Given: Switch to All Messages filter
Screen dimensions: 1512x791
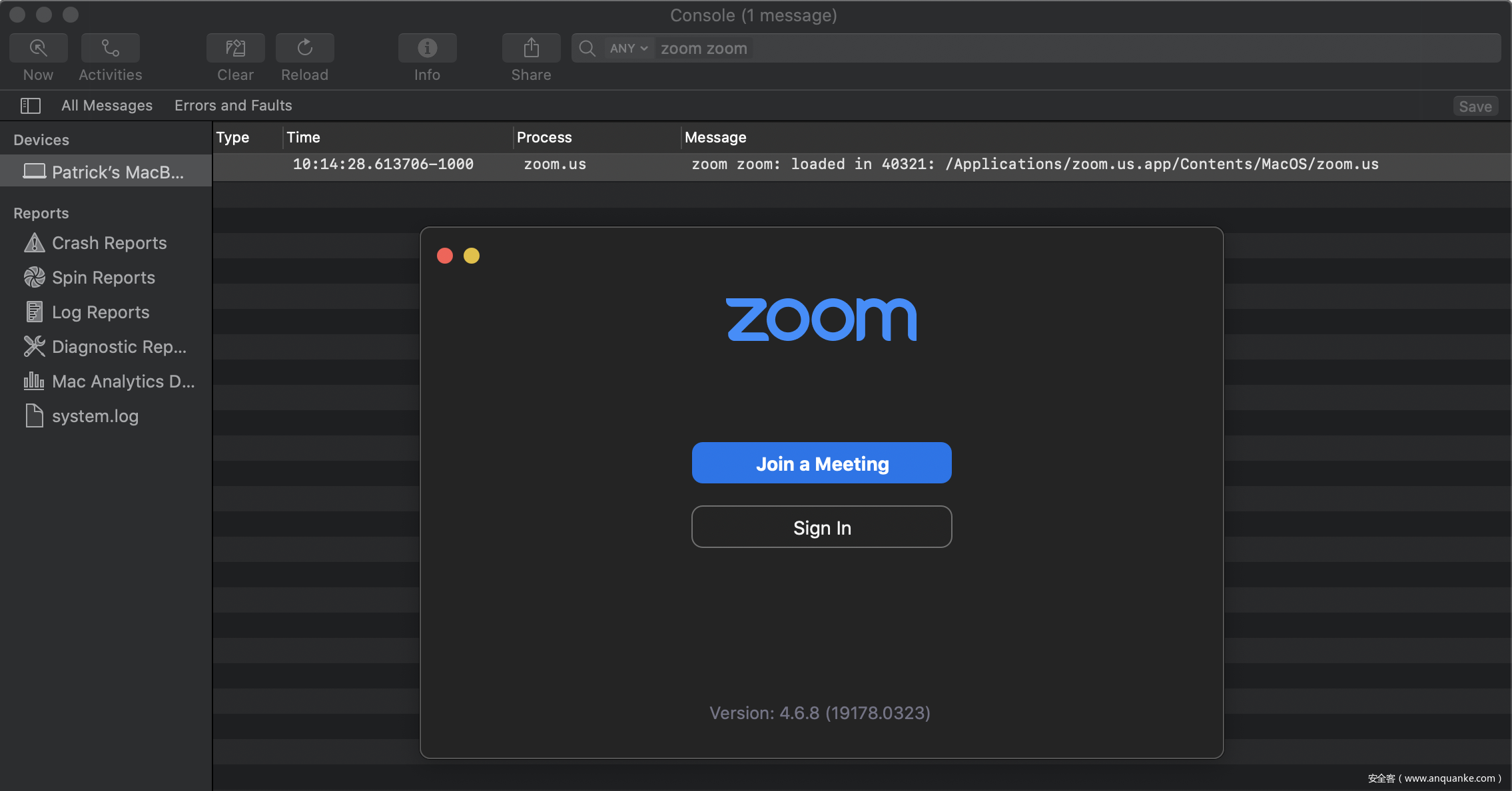Looking at the screenshot, I should pos(107,105).
